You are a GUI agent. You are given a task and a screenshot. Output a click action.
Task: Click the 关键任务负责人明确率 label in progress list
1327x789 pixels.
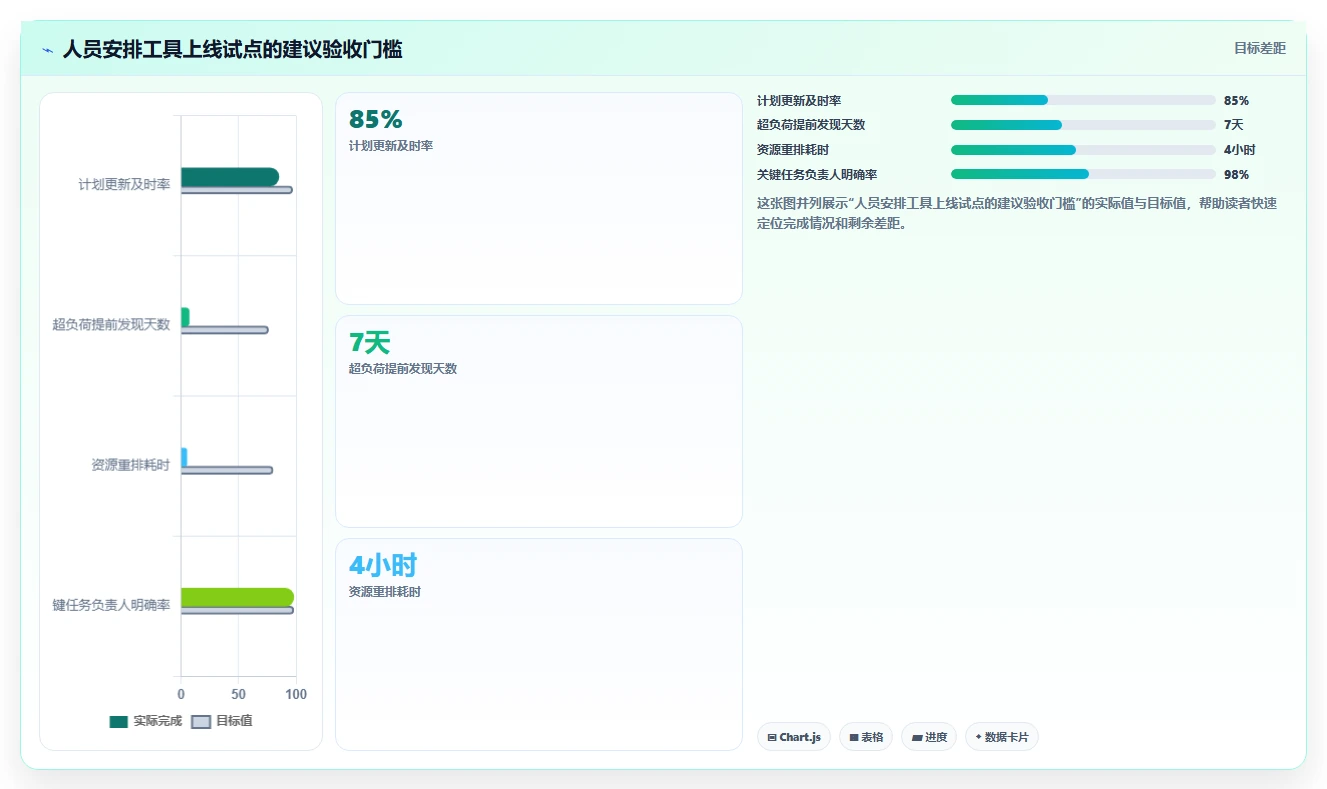(817, 174)
